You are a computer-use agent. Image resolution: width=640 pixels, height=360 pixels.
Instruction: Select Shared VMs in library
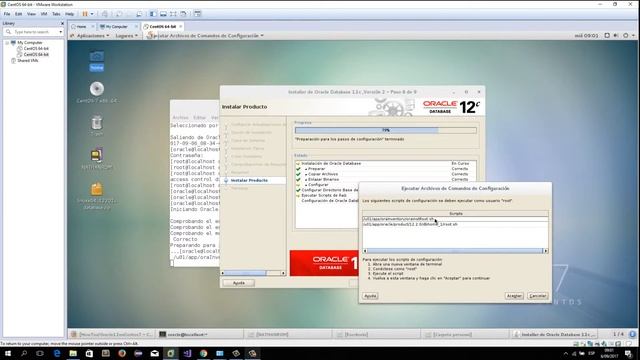[27, 60]
